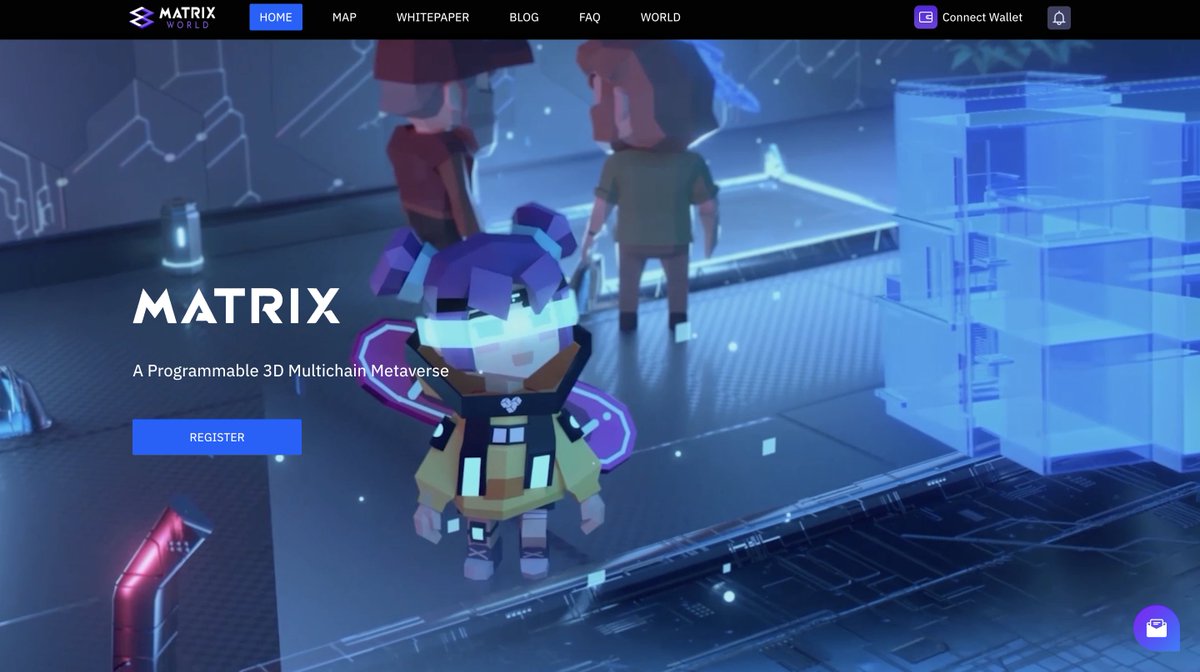
Task: Select the HOME nav item
Action: pos(276,17)
